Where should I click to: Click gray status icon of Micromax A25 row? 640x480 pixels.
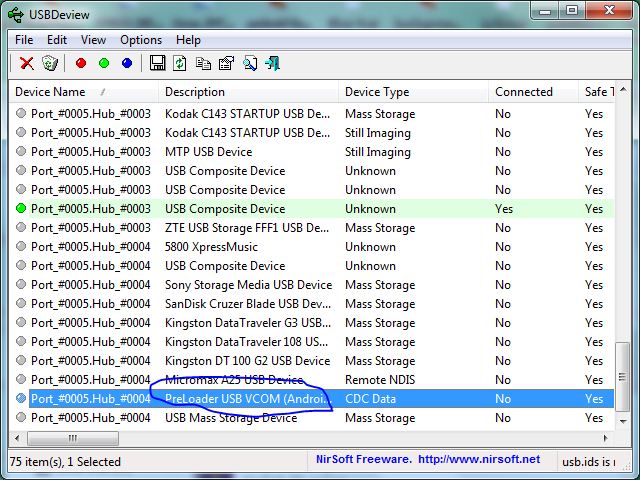click(x=21, y=380)
